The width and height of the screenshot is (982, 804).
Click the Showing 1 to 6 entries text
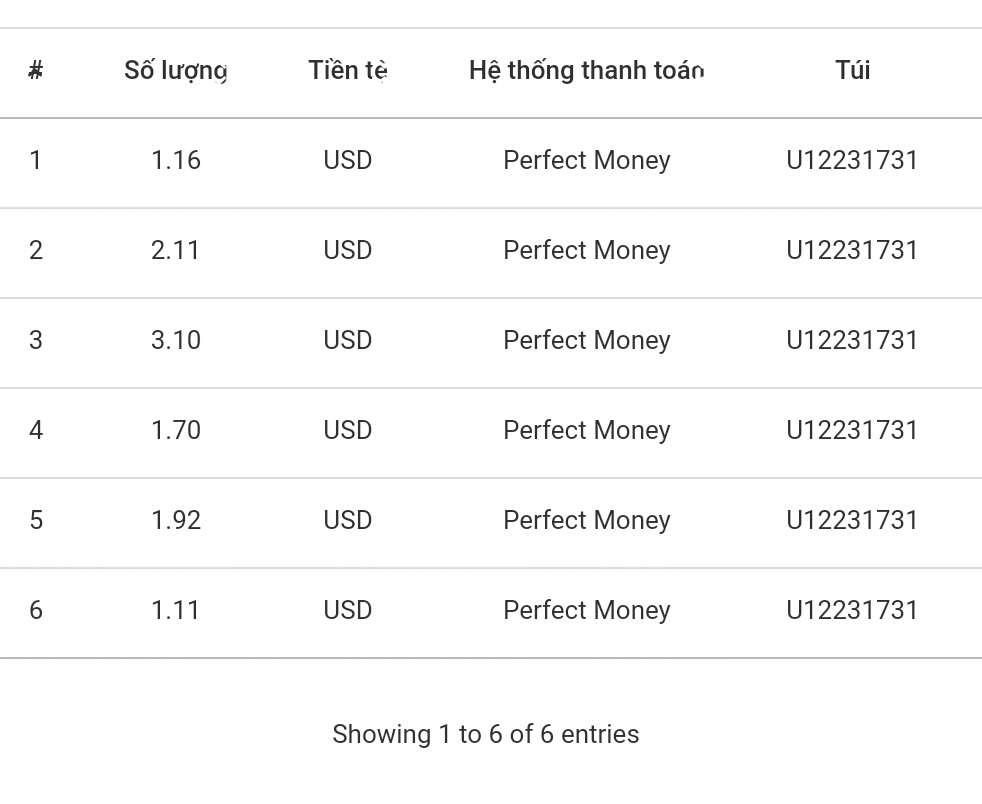tap(485, 735)
